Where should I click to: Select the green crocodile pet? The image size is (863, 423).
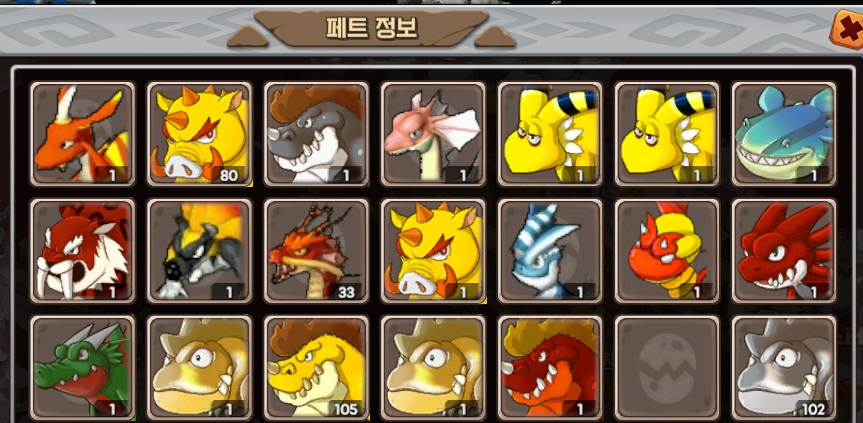pyautogui.click(x=83, y=367)
